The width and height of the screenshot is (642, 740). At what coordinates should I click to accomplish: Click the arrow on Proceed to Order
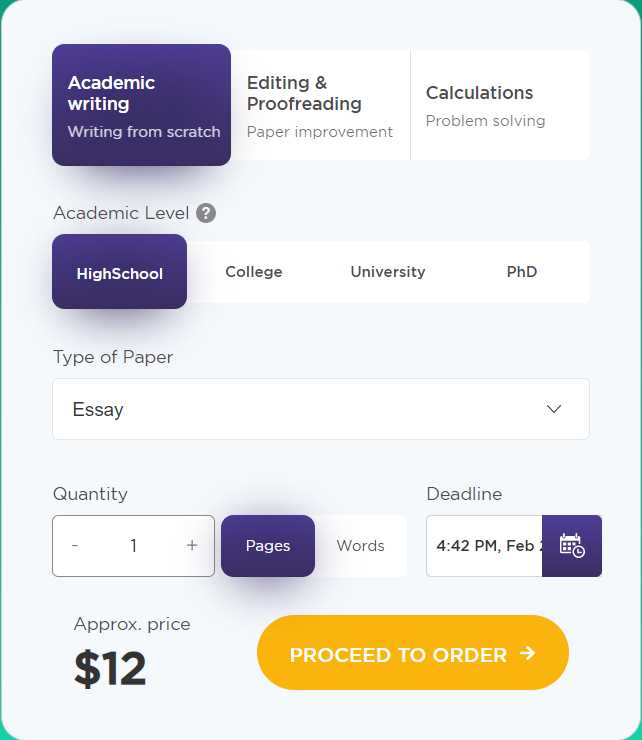pyautogui.click(x=527, y=654)
